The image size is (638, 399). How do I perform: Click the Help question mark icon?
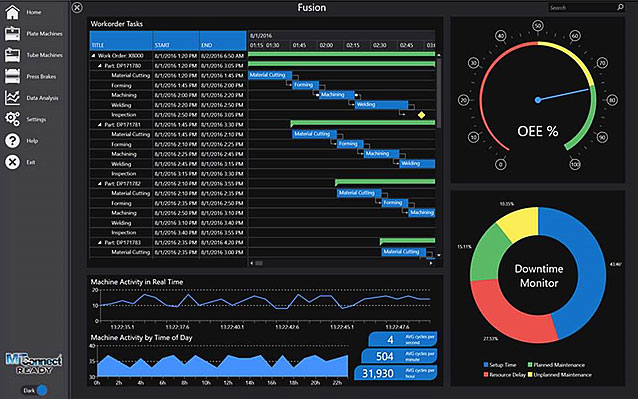[12, 141]
